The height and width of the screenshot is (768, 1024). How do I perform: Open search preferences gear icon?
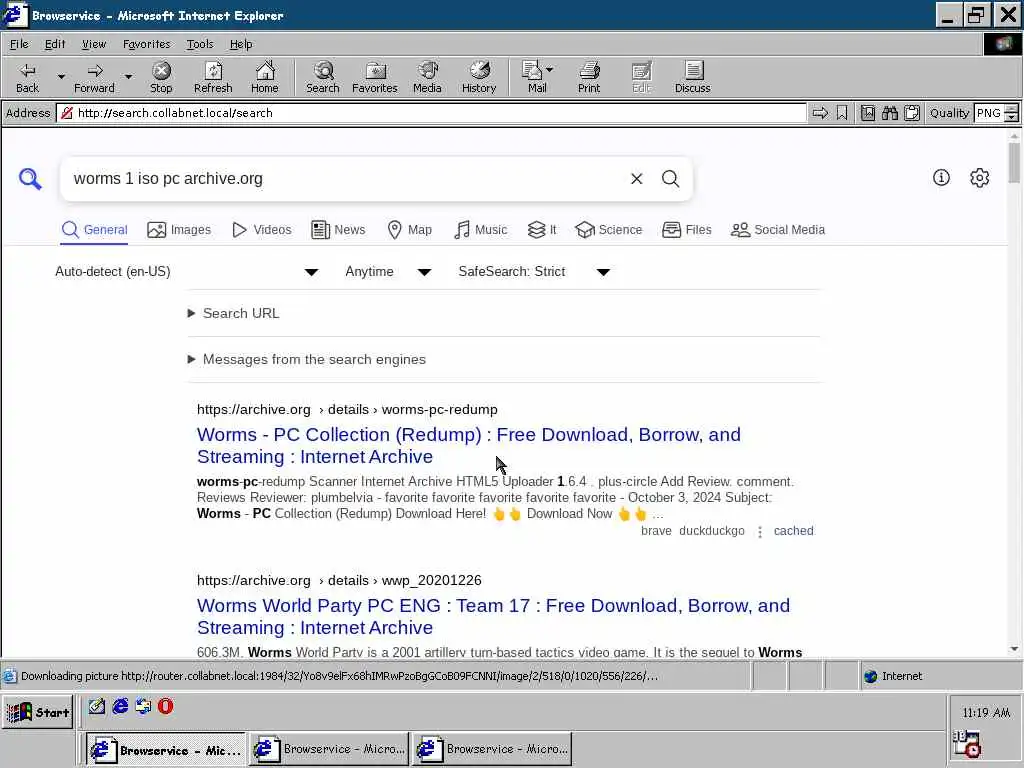980,177
